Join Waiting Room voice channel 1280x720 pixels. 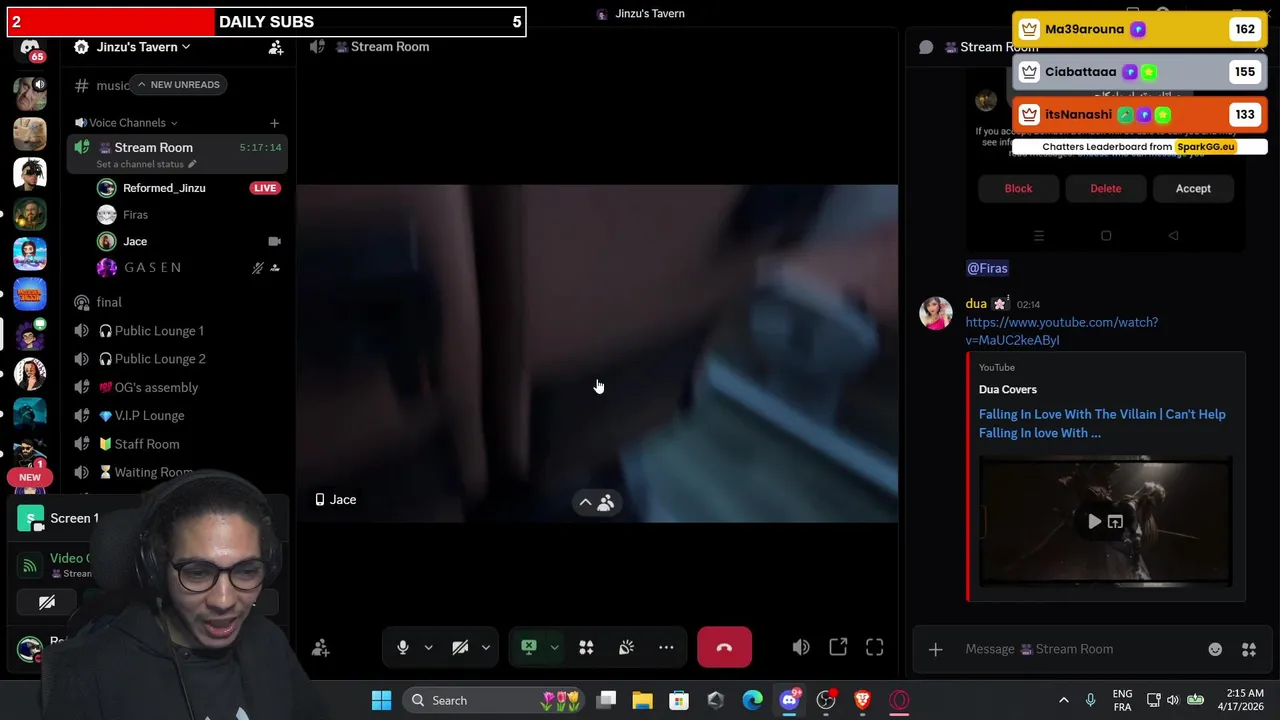click(153, 472)
